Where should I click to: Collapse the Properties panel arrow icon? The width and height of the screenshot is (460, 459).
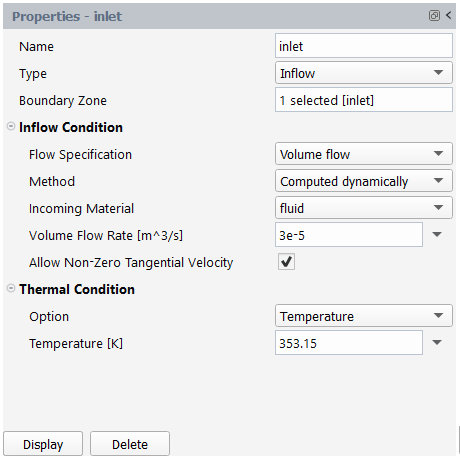449,15
